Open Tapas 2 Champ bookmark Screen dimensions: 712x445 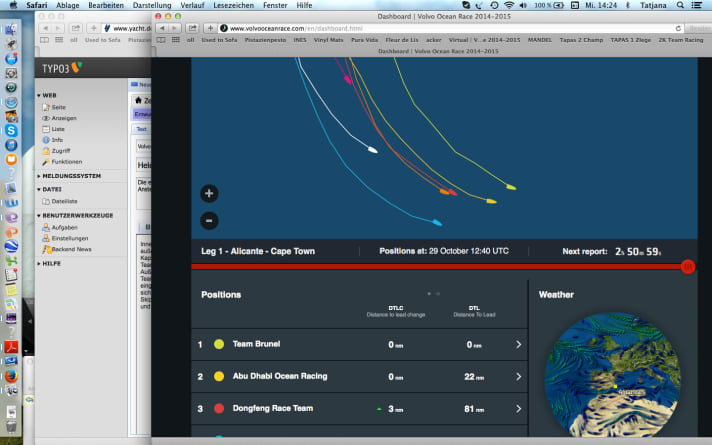(x=581, y=40)
